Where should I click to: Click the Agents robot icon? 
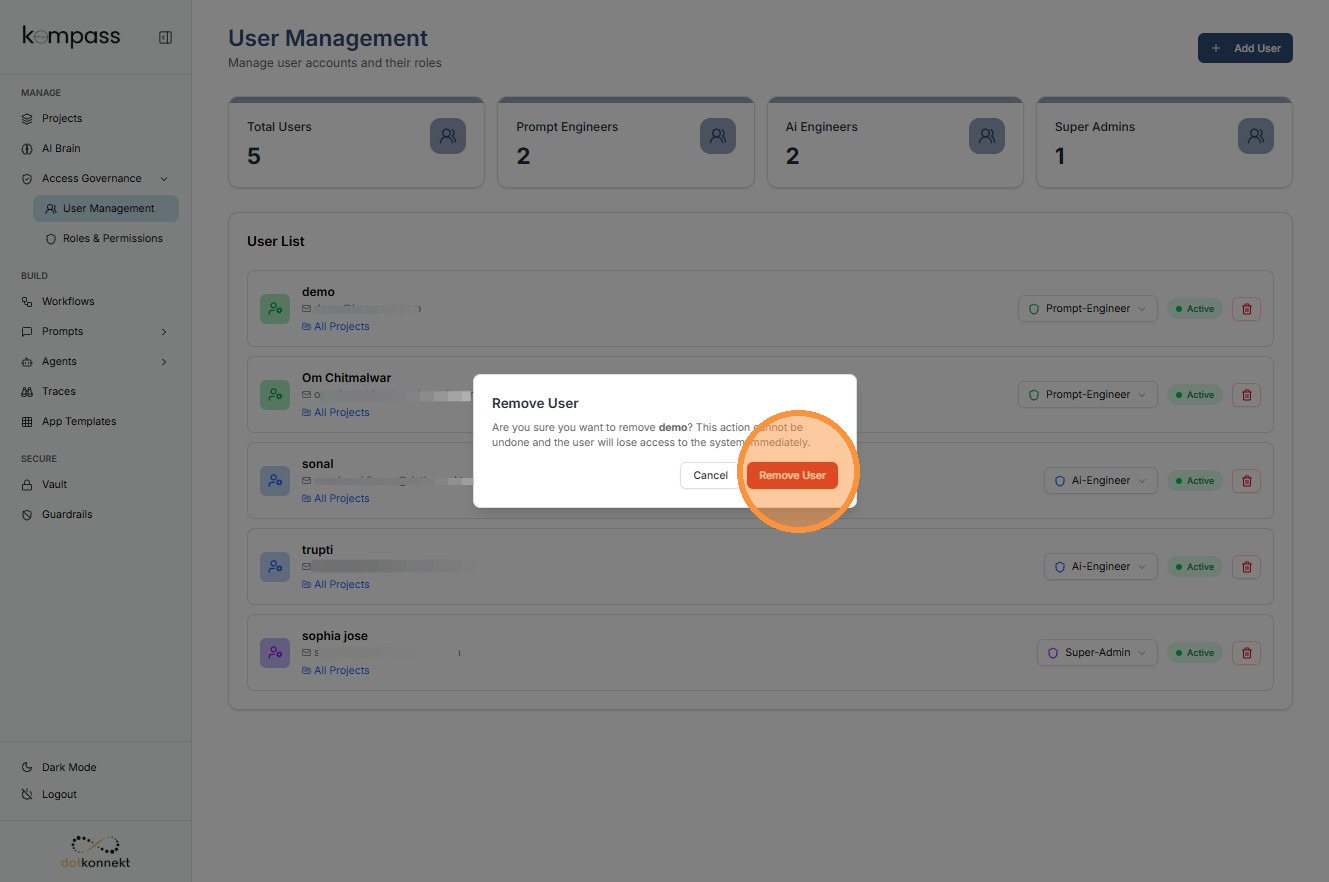(27, 361)
